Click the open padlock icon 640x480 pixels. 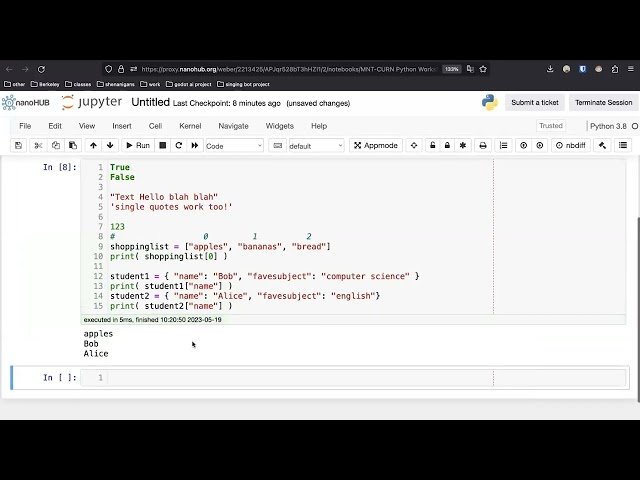(433, 145)
